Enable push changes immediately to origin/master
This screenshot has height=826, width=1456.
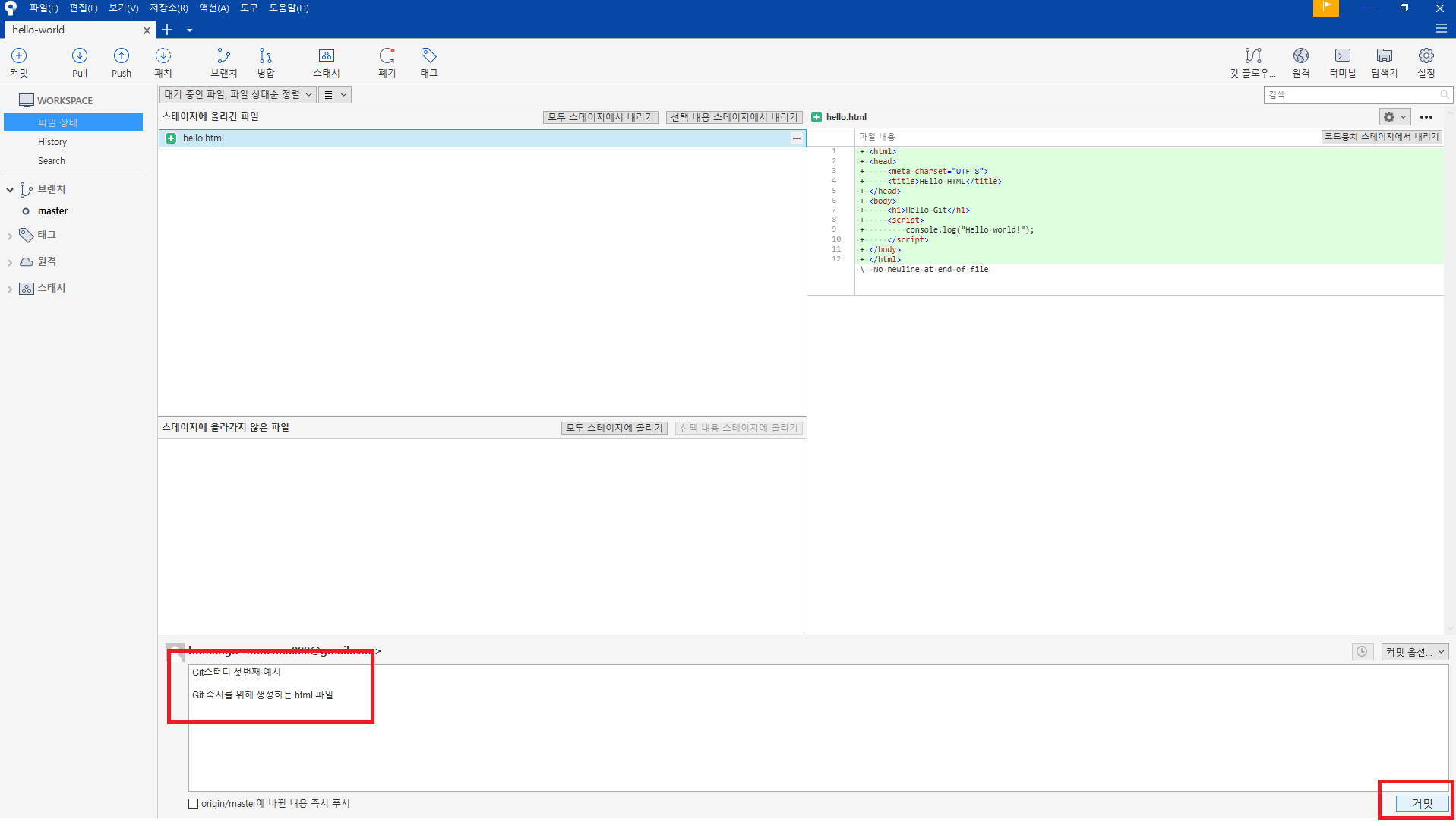[194, 803]
